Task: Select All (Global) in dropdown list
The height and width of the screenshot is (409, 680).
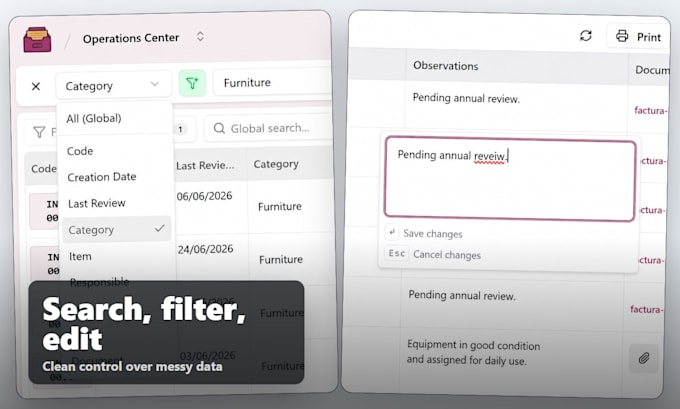Action: pos(94,118)
